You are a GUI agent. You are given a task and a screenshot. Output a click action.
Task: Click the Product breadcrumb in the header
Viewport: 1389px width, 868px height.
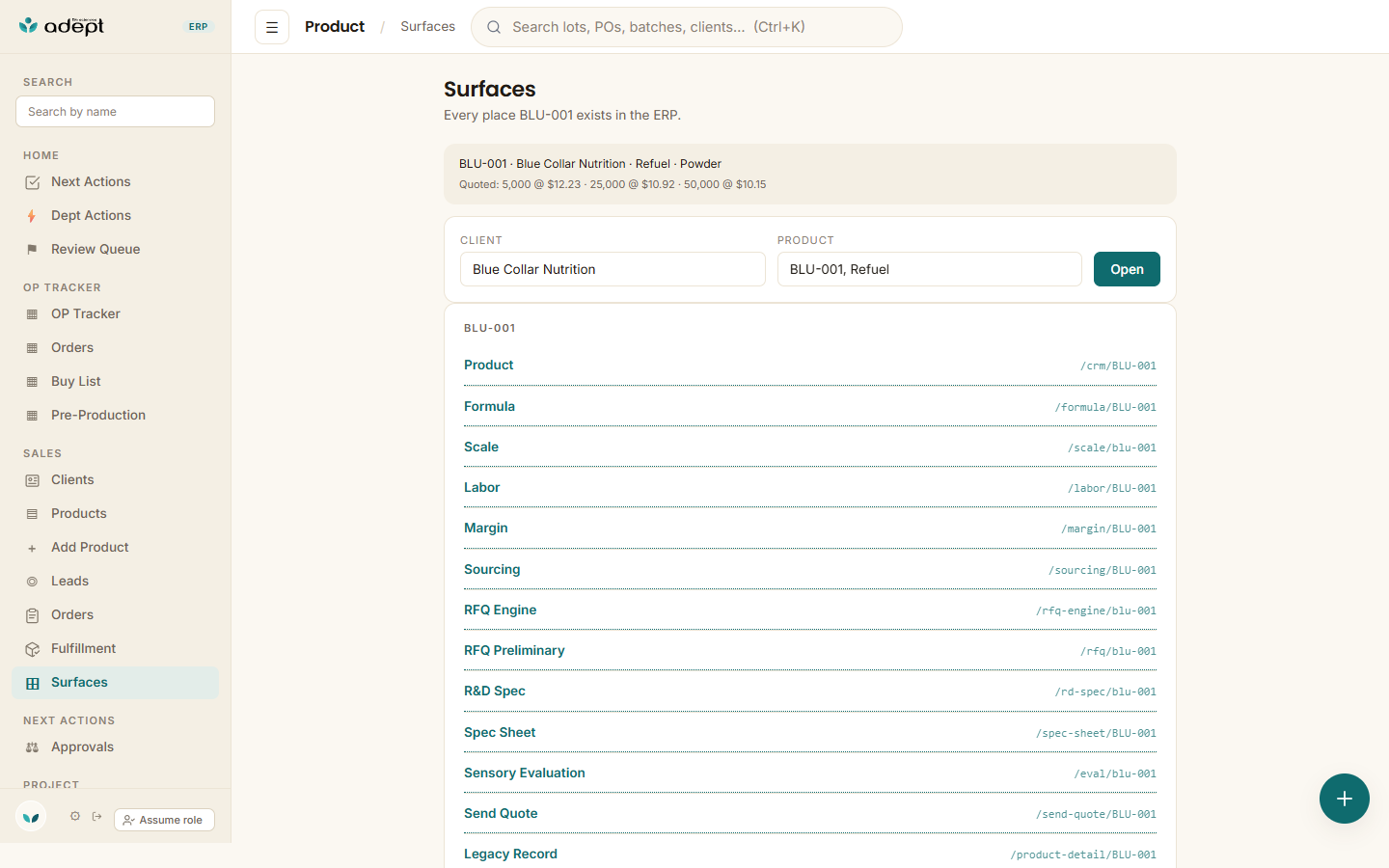point(335,26)
